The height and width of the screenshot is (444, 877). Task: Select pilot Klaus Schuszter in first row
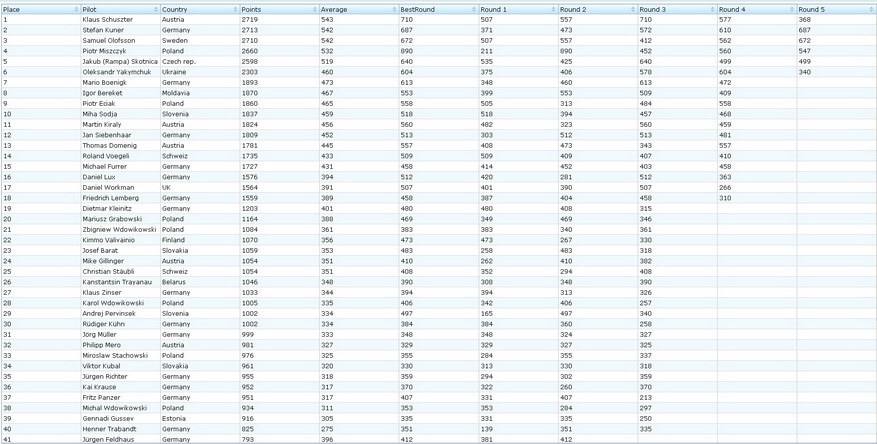(x=107, y=20)
